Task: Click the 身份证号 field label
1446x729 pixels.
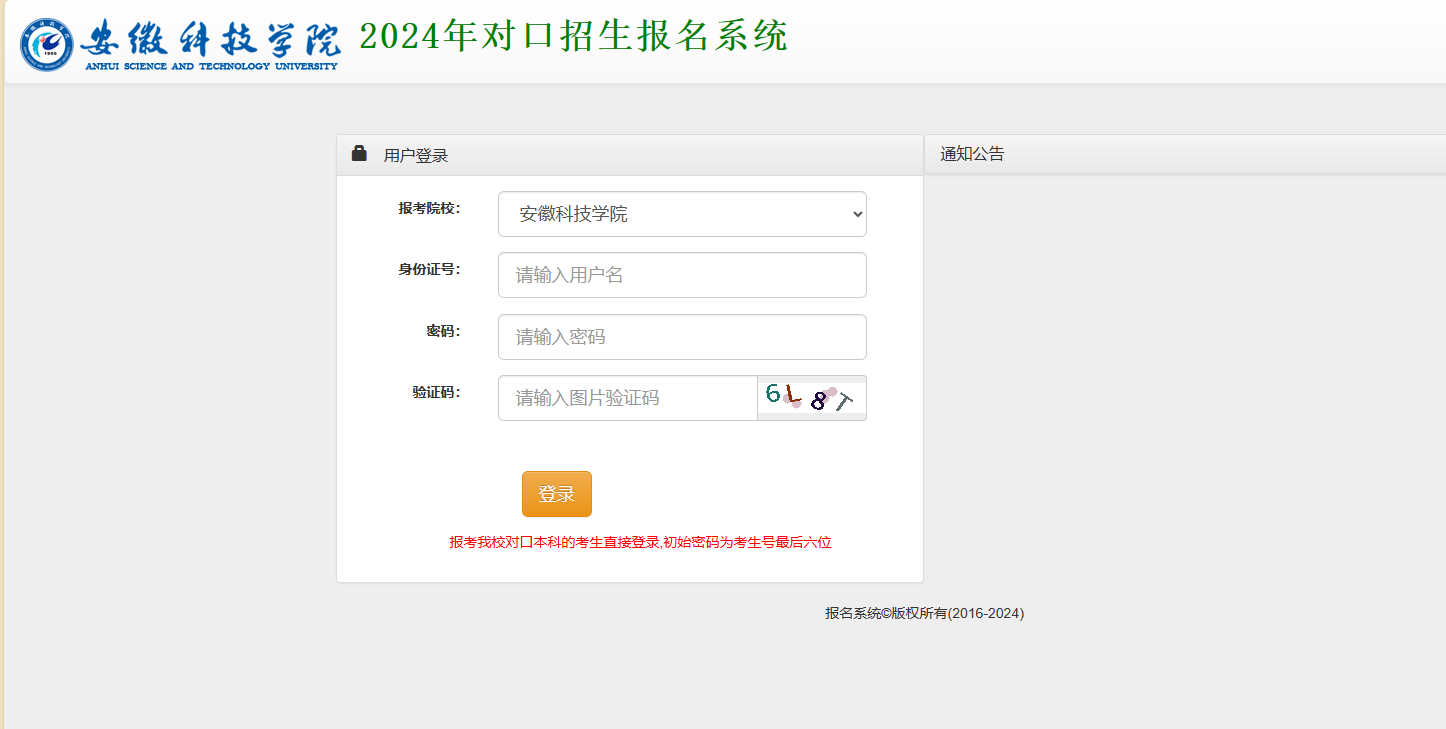Action: pos(429,269)
